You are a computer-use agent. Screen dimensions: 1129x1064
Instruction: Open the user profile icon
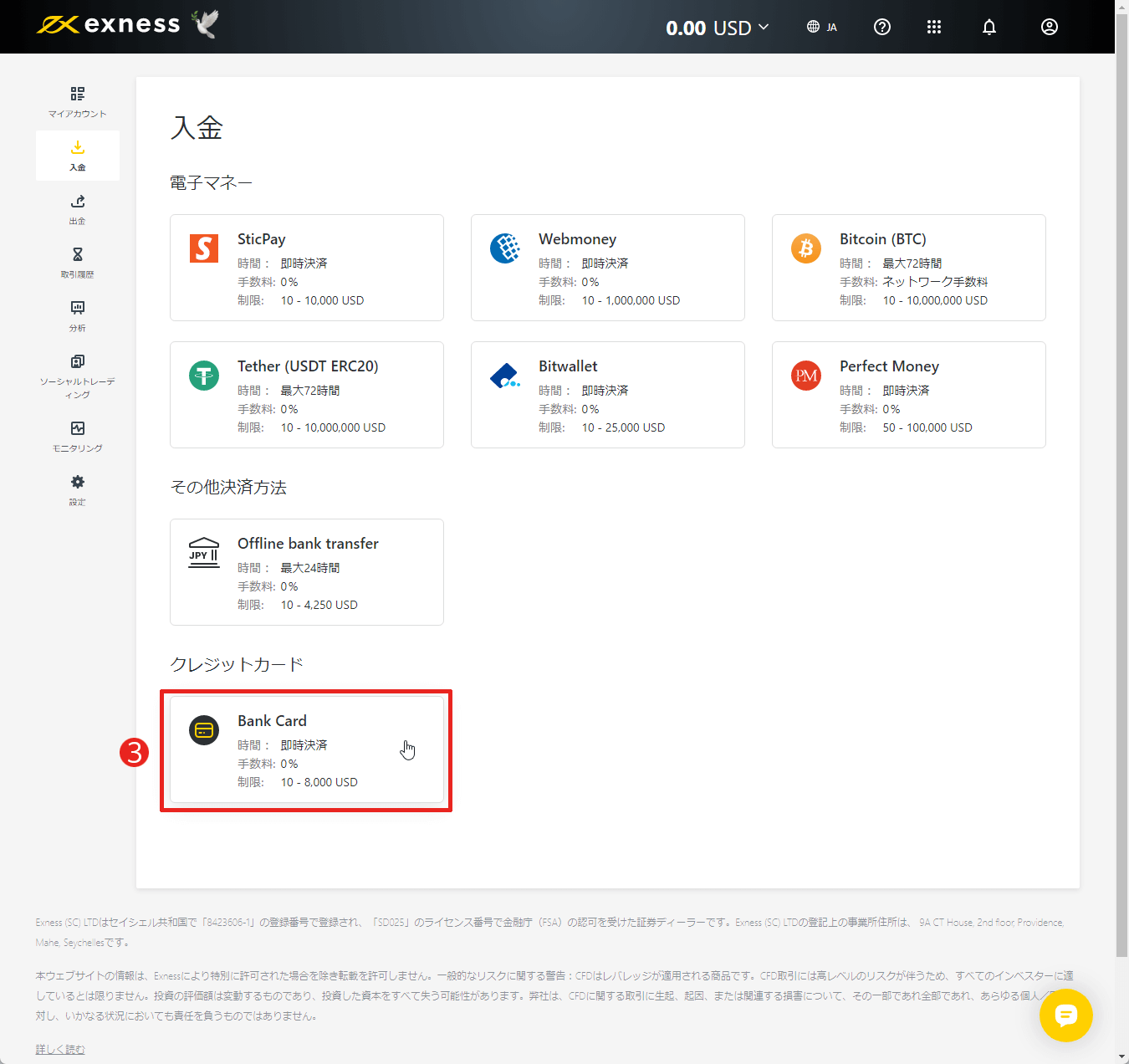[x=1050, y=27]
